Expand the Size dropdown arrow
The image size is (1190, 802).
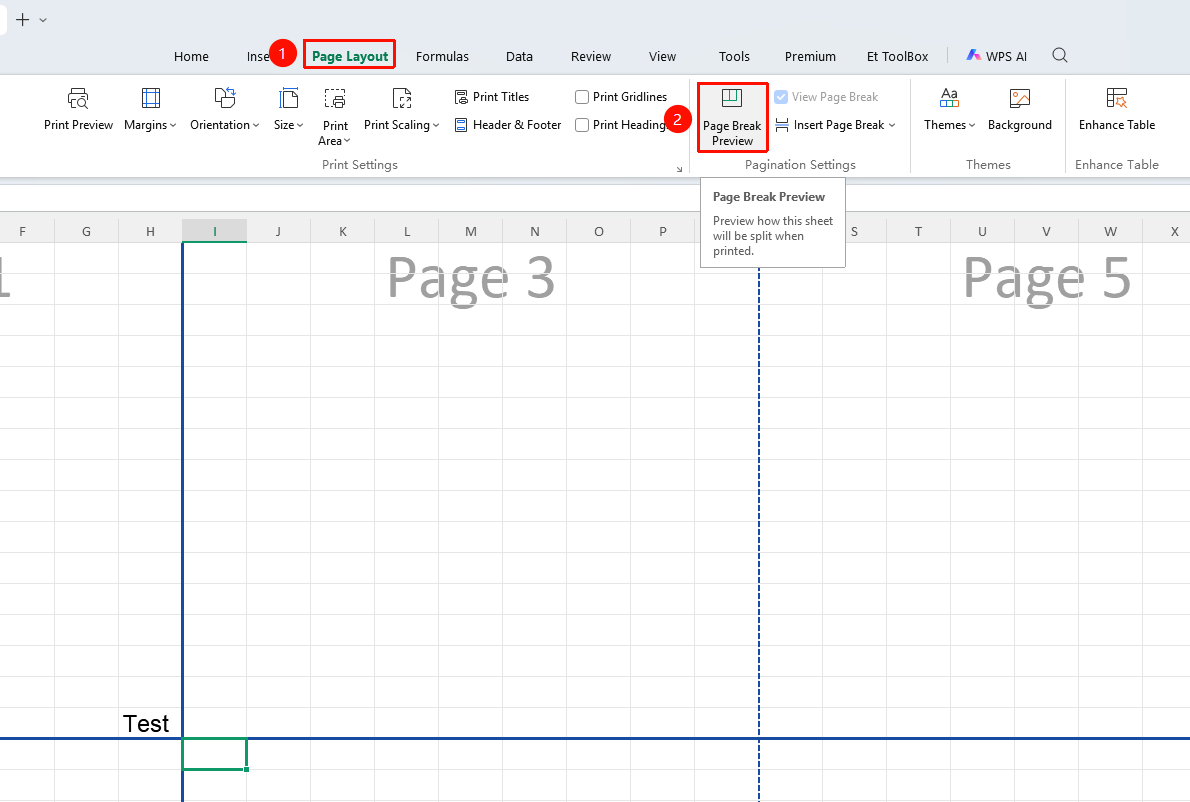pyautogui.click(x=300, y=126)
